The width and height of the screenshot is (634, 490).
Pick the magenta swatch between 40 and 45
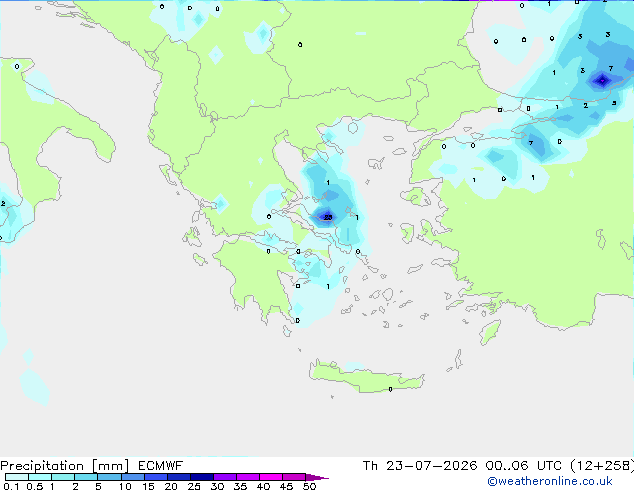point(271,477)
